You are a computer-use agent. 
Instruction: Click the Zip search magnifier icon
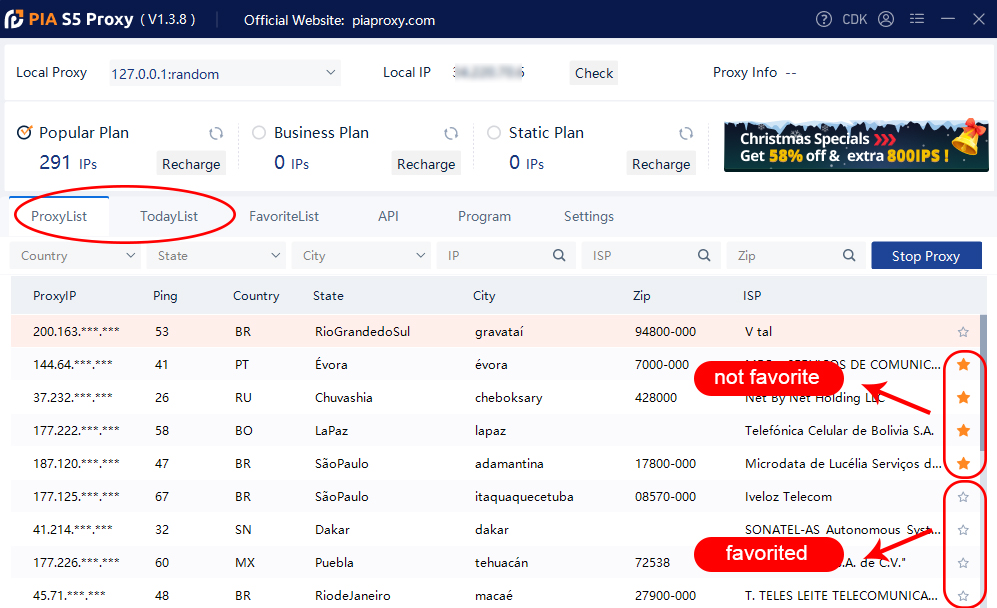[x=849, y=255]
